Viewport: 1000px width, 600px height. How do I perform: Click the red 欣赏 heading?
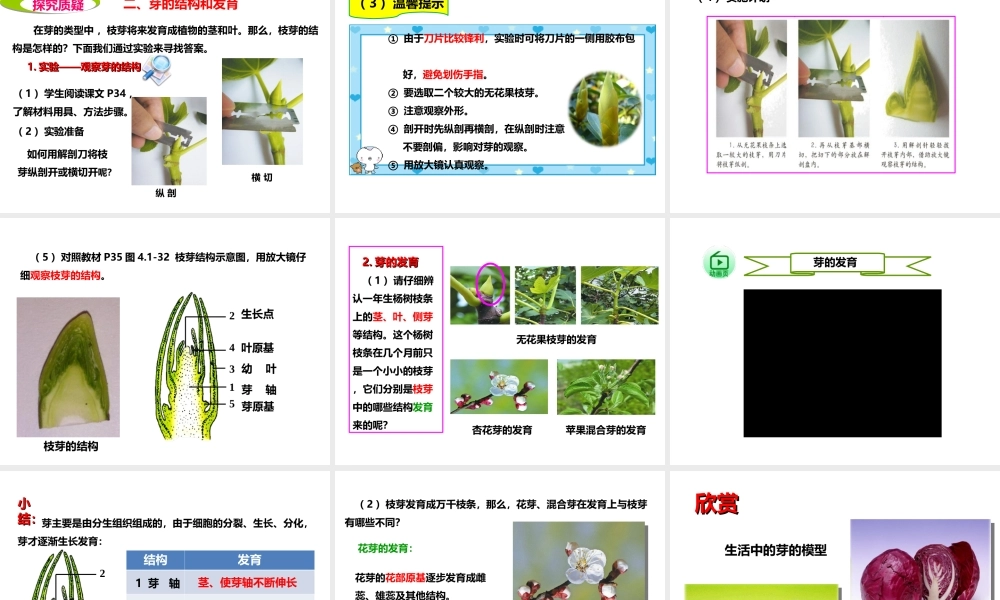tap(716, 504)
